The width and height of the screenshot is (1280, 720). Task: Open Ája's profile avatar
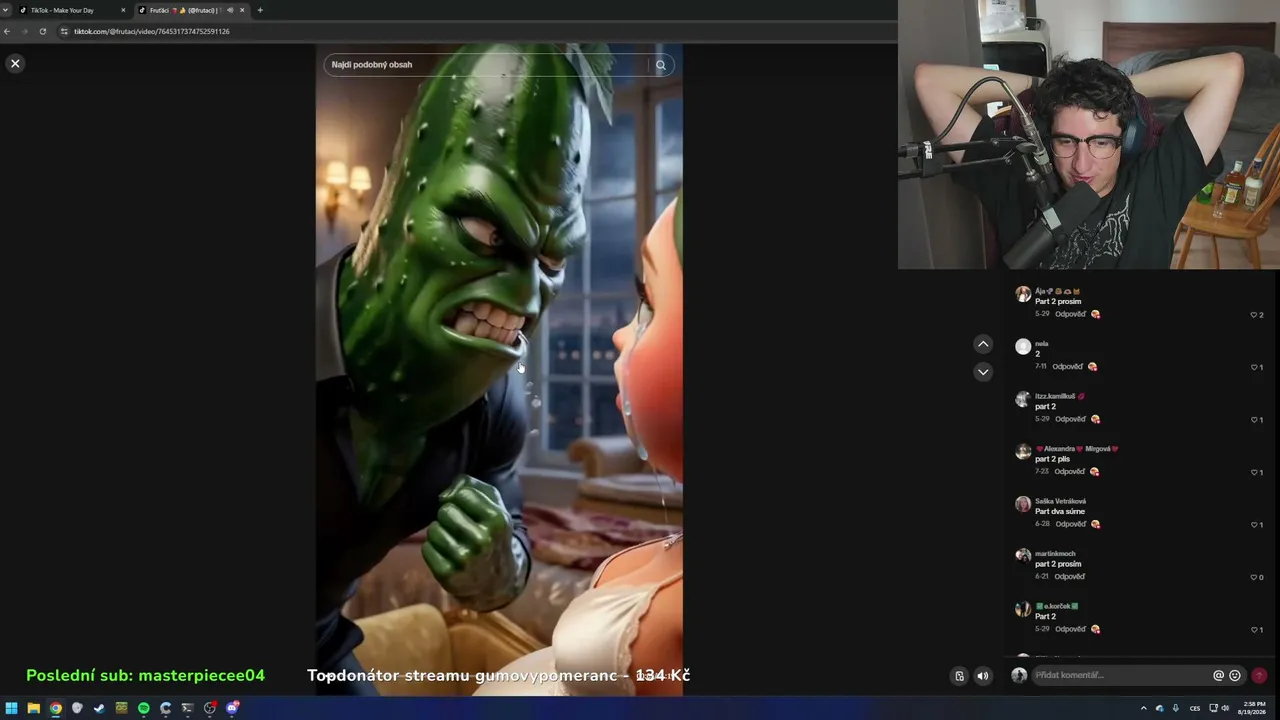pyautogui.click(x=1023, y=294)
